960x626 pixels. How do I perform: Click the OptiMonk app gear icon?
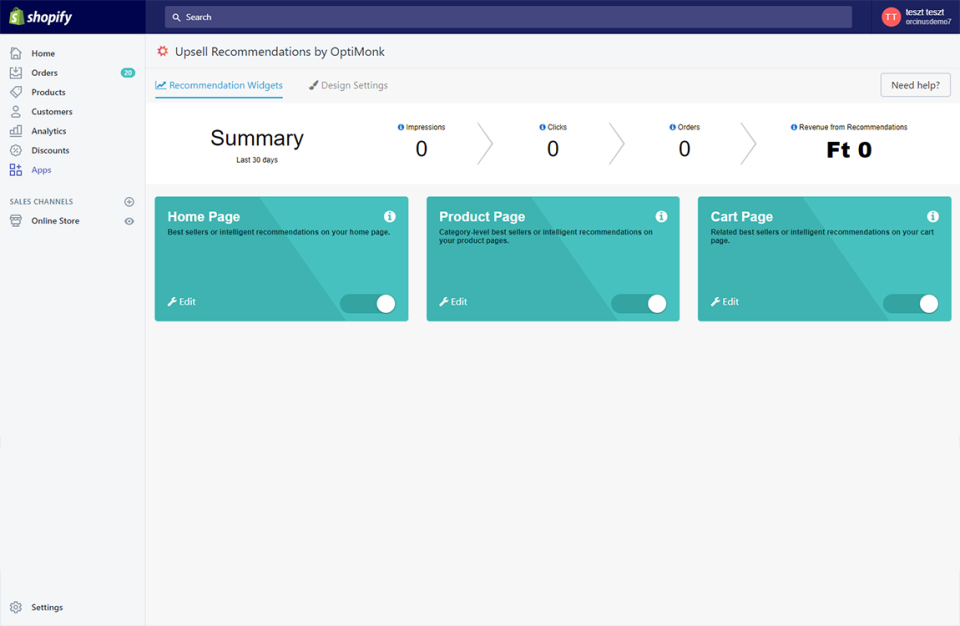pyautogui.click(x=162, y=51)
